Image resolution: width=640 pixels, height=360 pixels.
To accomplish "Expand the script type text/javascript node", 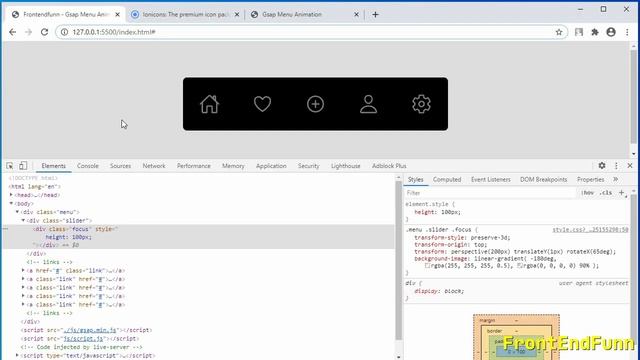I will click(x=18, y=356).
